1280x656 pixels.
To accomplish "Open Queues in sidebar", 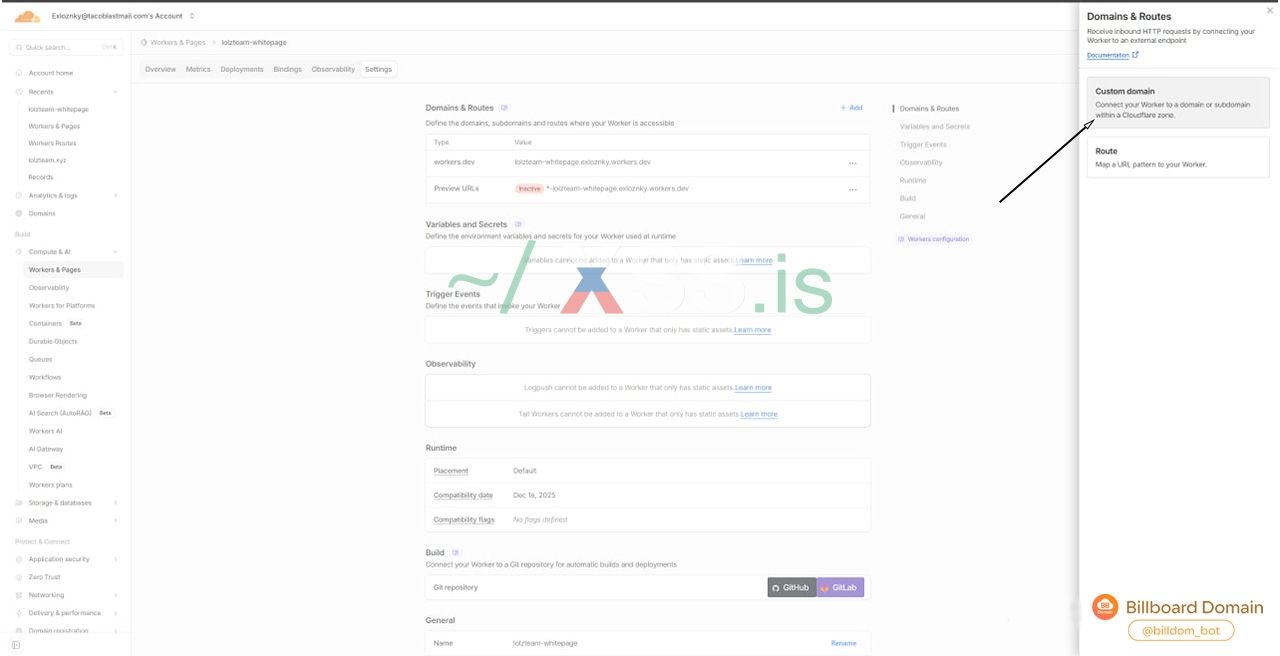I will pyautogui.click(x=40, y=359).
